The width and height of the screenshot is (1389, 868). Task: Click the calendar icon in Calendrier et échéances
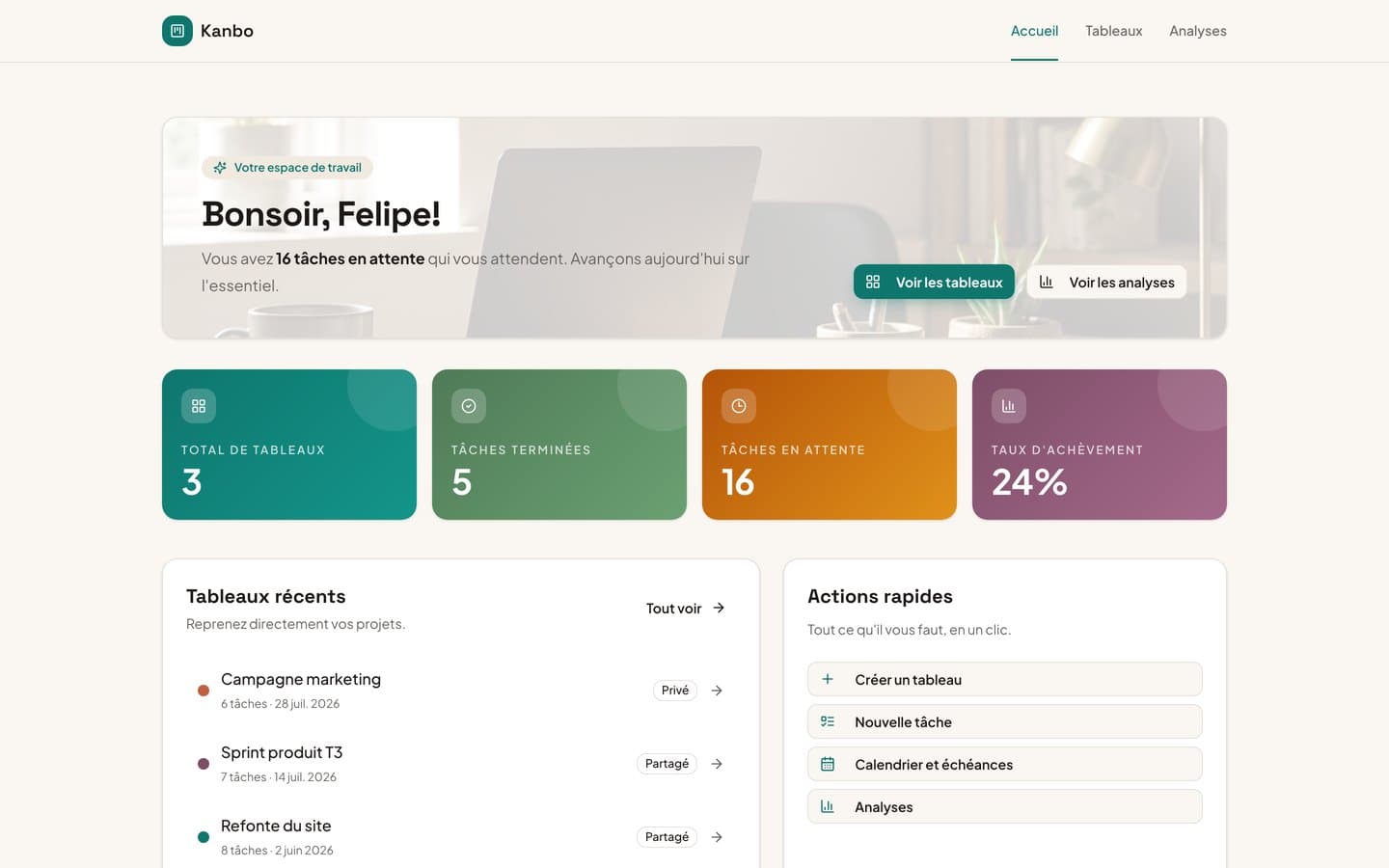click(828, 764)
